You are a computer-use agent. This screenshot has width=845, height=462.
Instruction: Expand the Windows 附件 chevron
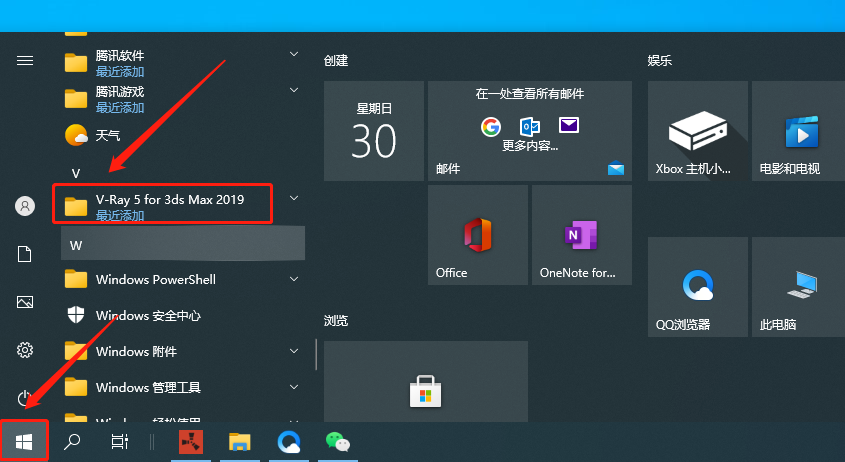294,351
